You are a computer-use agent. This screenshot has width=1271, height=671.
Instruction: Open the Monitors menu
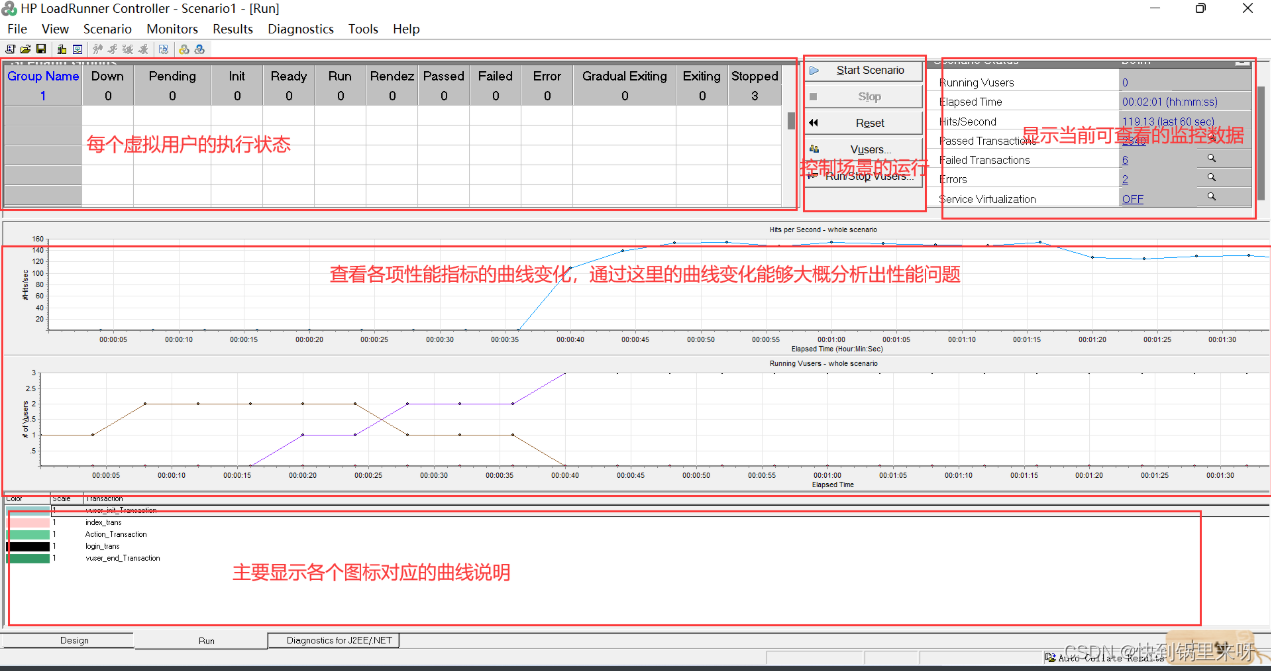[x=172, y=29]
